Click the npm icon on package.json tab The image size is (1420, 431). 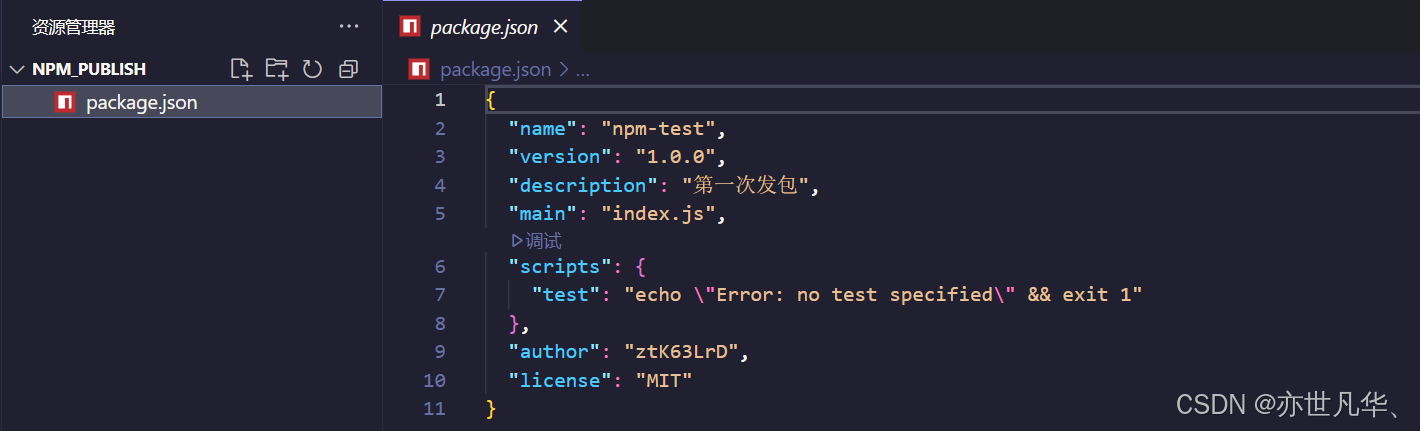pyautogui.click(x=409, y=27)
